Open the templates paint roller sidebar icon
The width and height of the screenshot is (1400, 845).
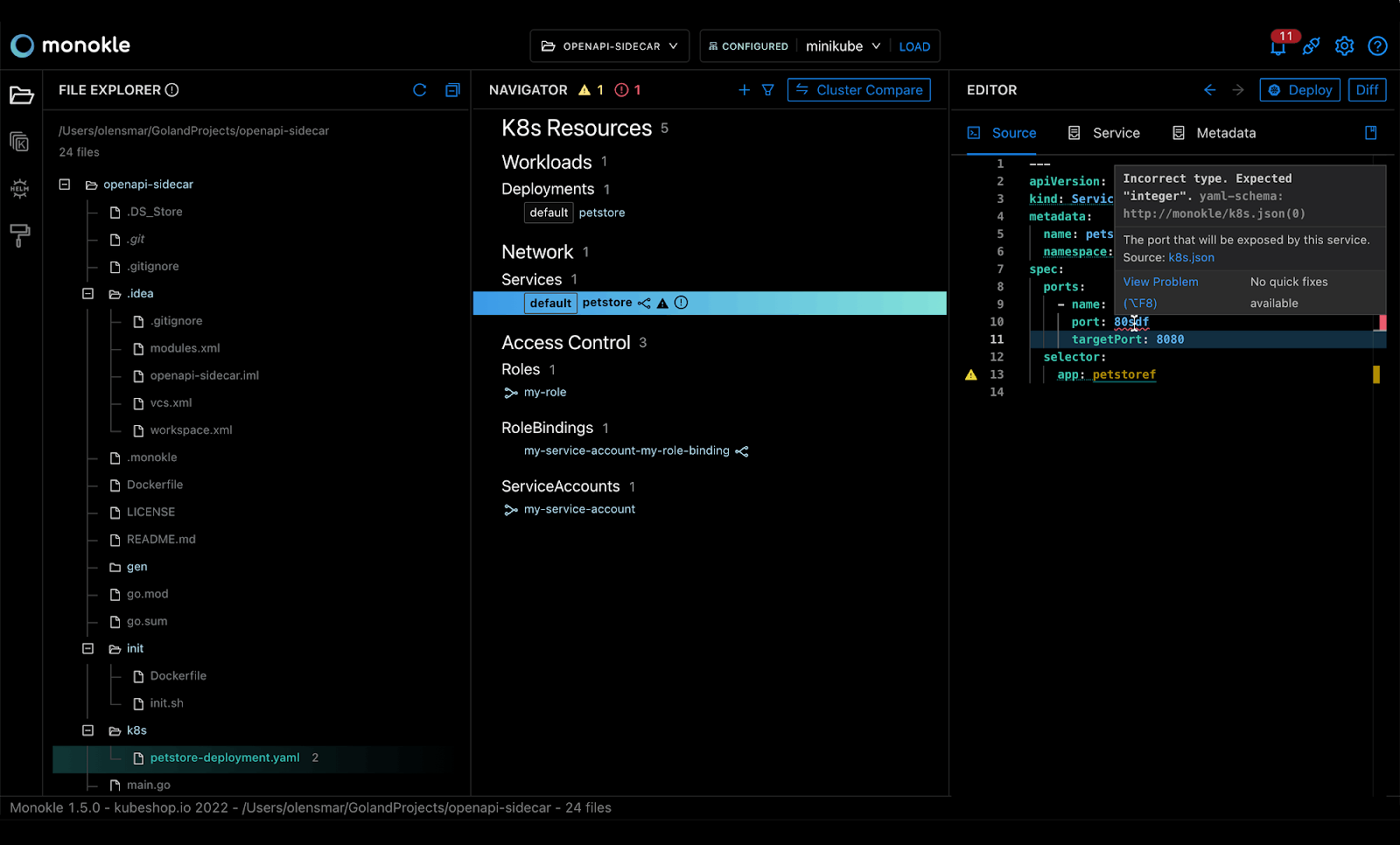pyautogui.click(x=19, y=235)
